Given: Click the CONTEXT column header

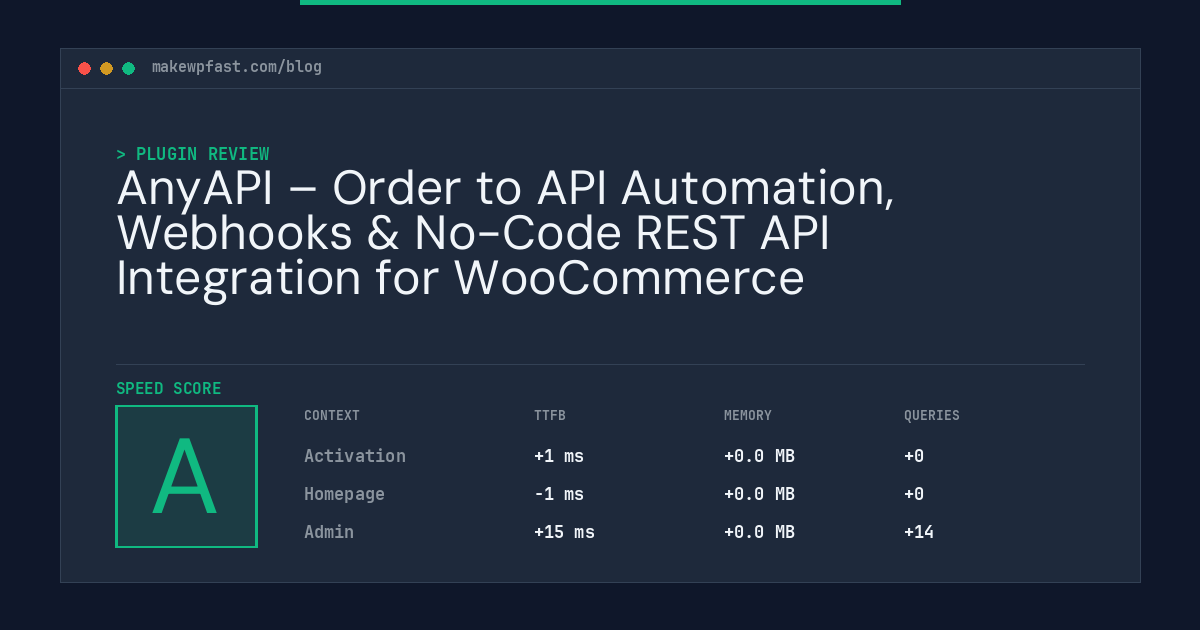Looking at the screenshot, I should (x=332, y=415).
